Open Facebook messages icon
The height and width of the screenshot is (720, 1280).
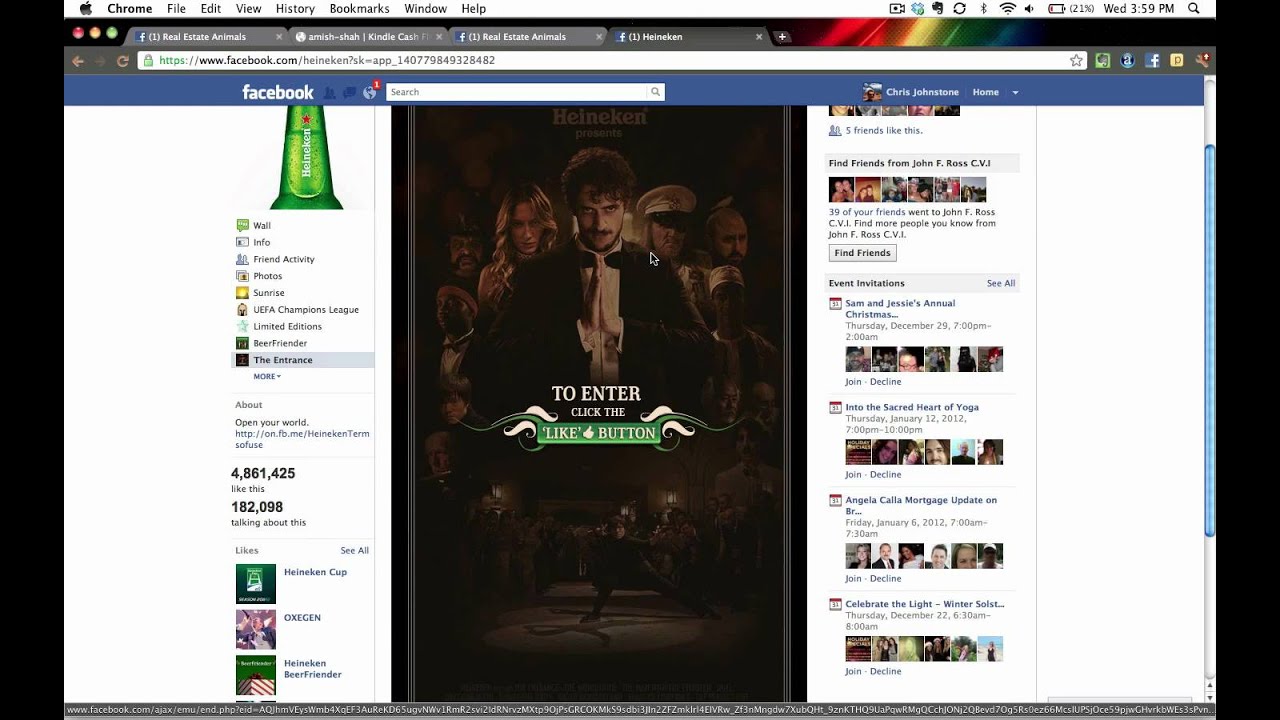tap(349, 92)
